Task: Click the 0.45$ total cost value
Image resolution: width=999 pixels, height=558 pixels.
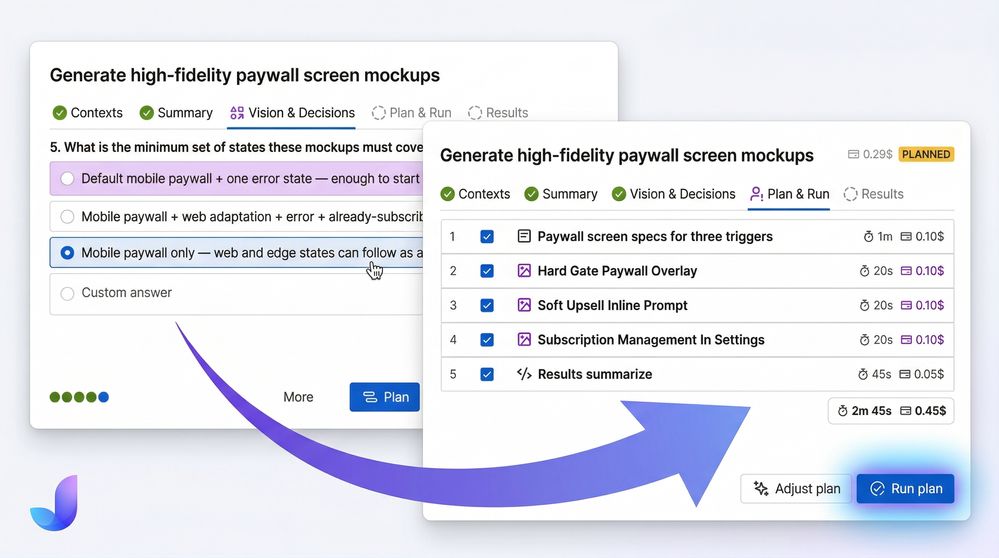Action: [x=930, y=411]
